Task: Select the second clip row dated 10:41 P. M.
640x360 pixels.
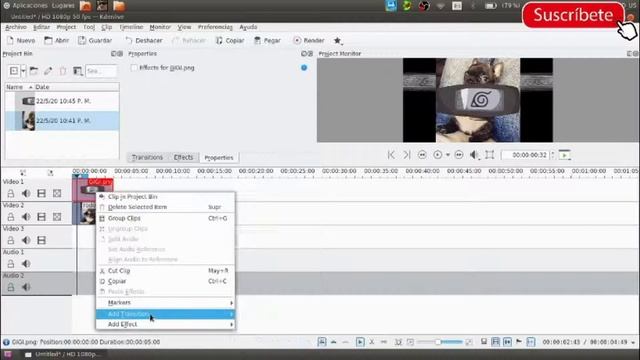Action: pos(62,121)
